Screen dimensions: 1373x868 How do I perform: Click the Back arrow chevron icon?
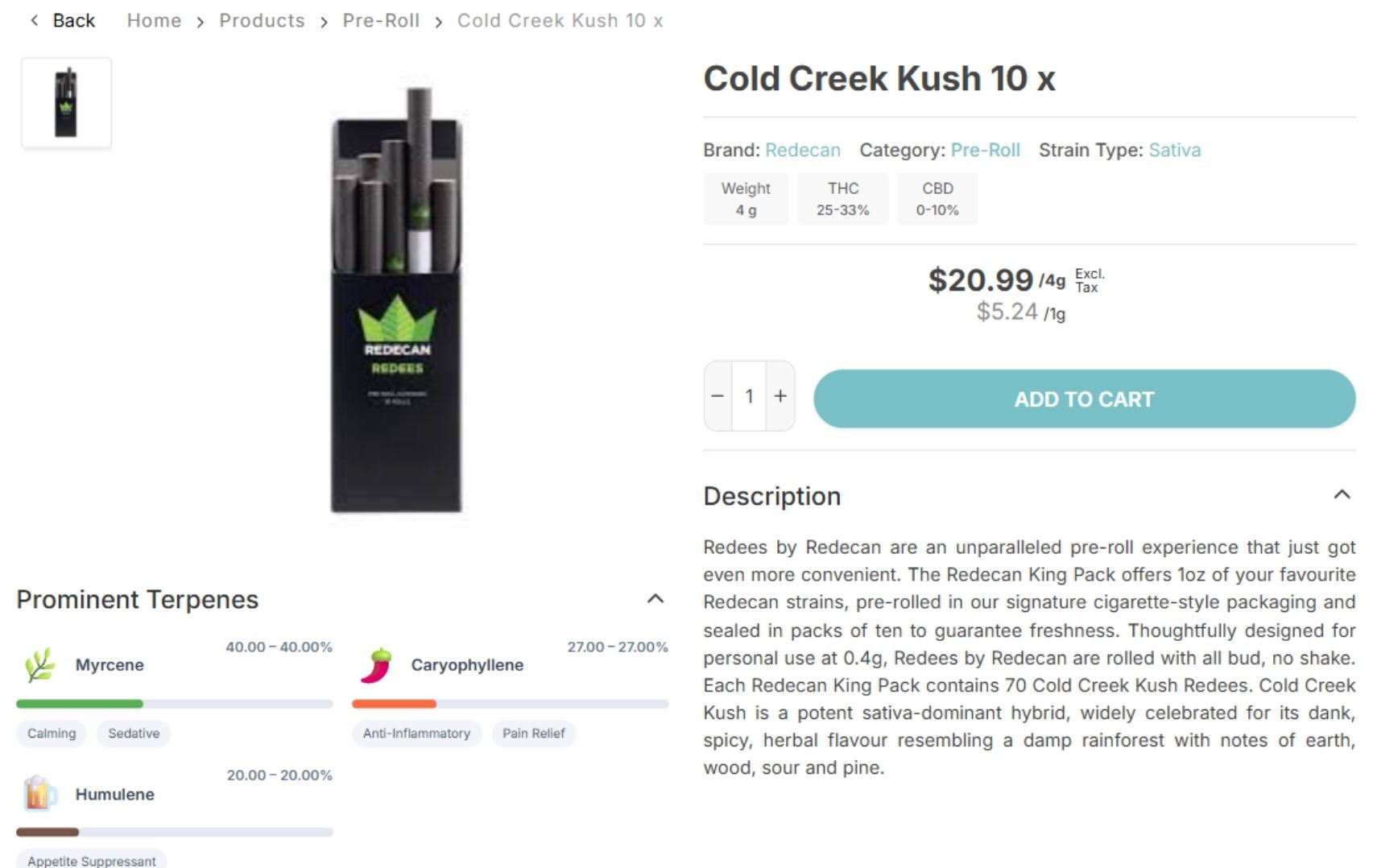point(34,21)
